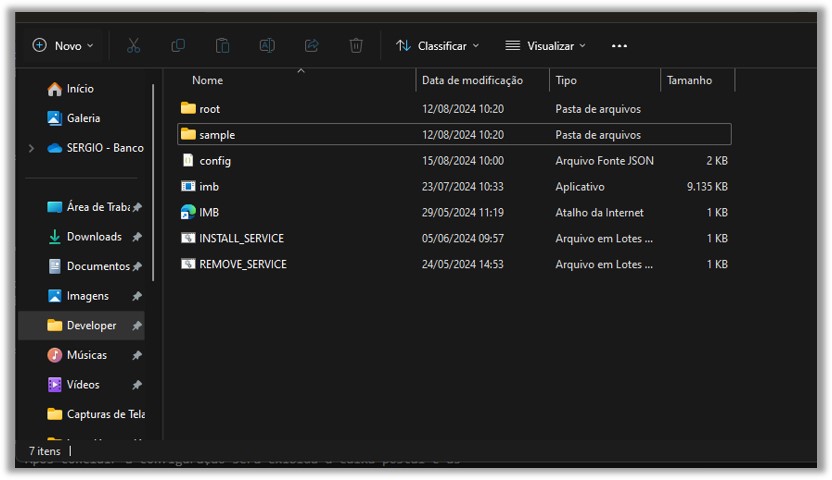832x480 pixels.
Task: Open the three-dots more options menu
Action: point(619,46)
